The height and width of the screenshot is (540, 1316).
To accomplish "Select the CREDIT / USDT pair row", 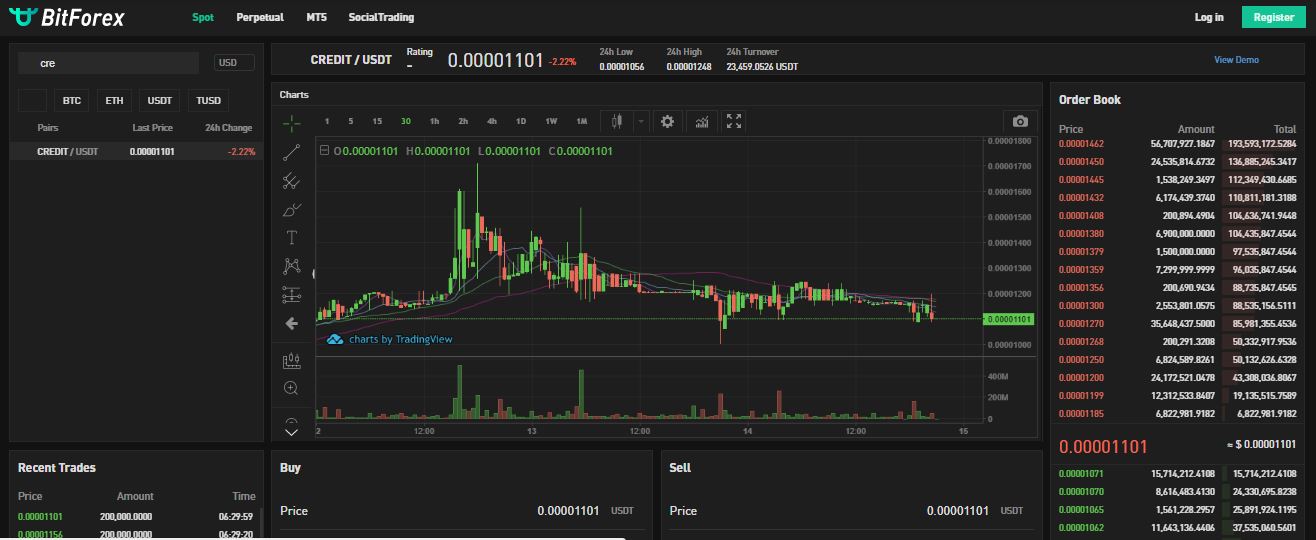I will click(137, 152).
